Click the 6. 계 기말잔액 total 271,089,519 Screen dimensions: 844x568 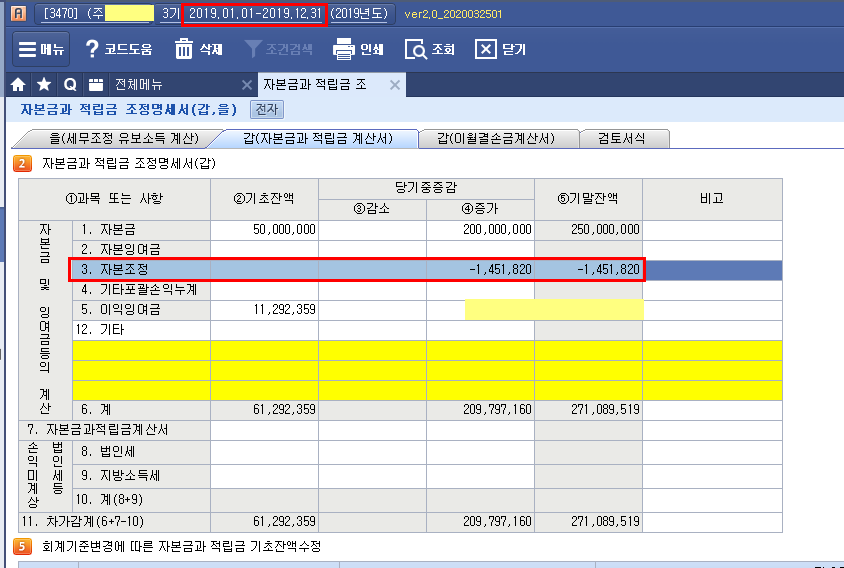pyautogui.click(x=588, y=410)
